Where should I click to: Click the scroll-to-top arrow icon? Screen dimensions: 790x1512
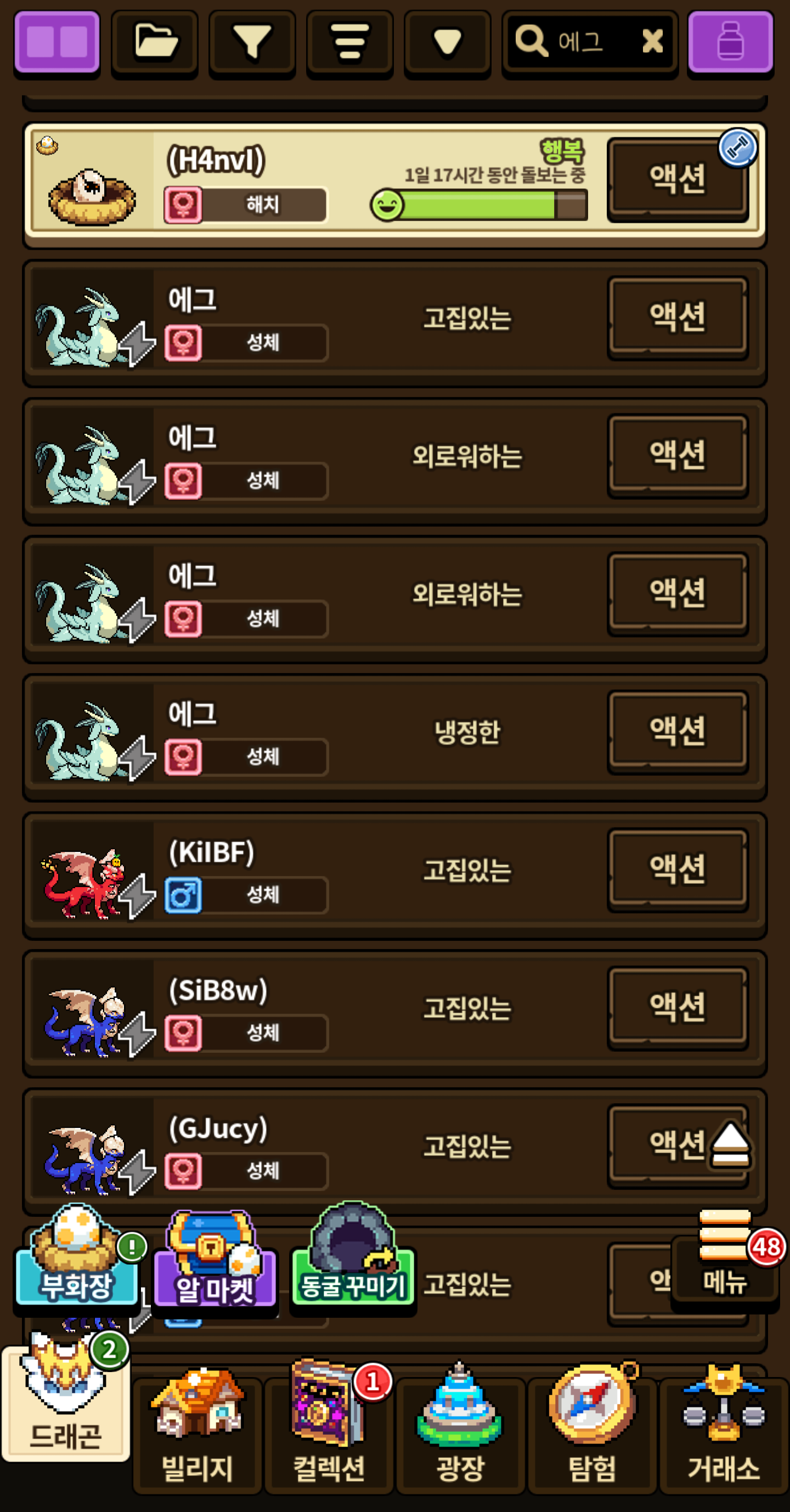[730, 1144]
